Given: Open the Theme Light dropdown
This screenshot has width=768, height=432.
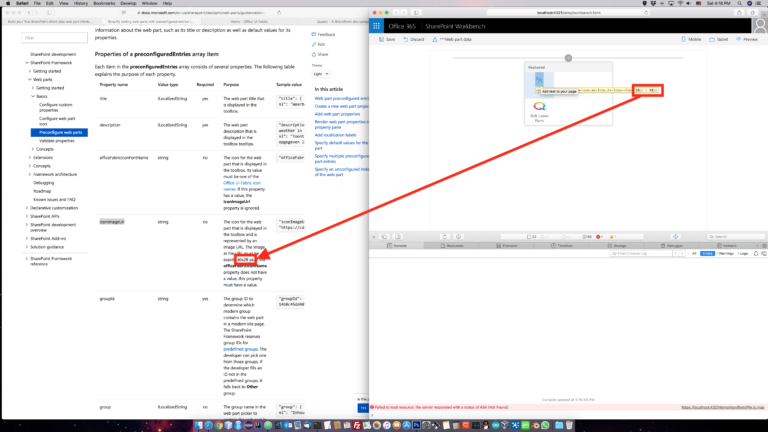Looking at the screenshot, I should click(321, 74).
